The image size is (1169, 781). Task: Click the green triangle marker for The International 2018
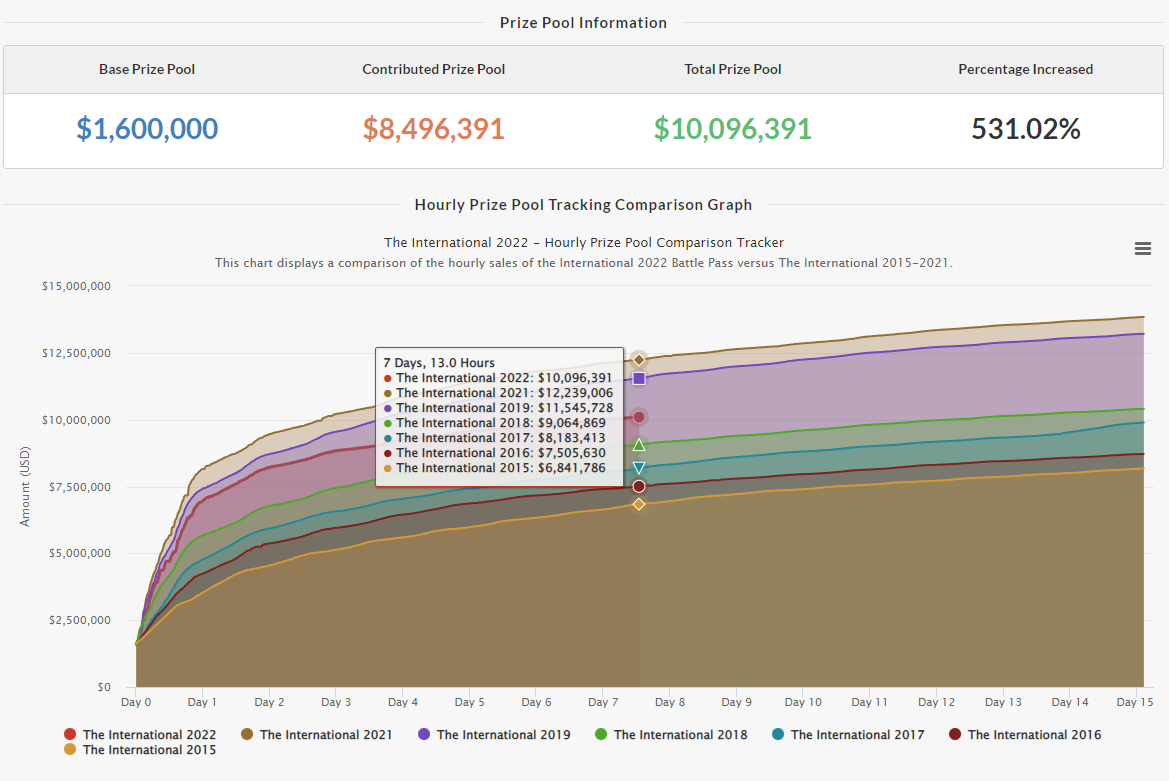(638, 445)
